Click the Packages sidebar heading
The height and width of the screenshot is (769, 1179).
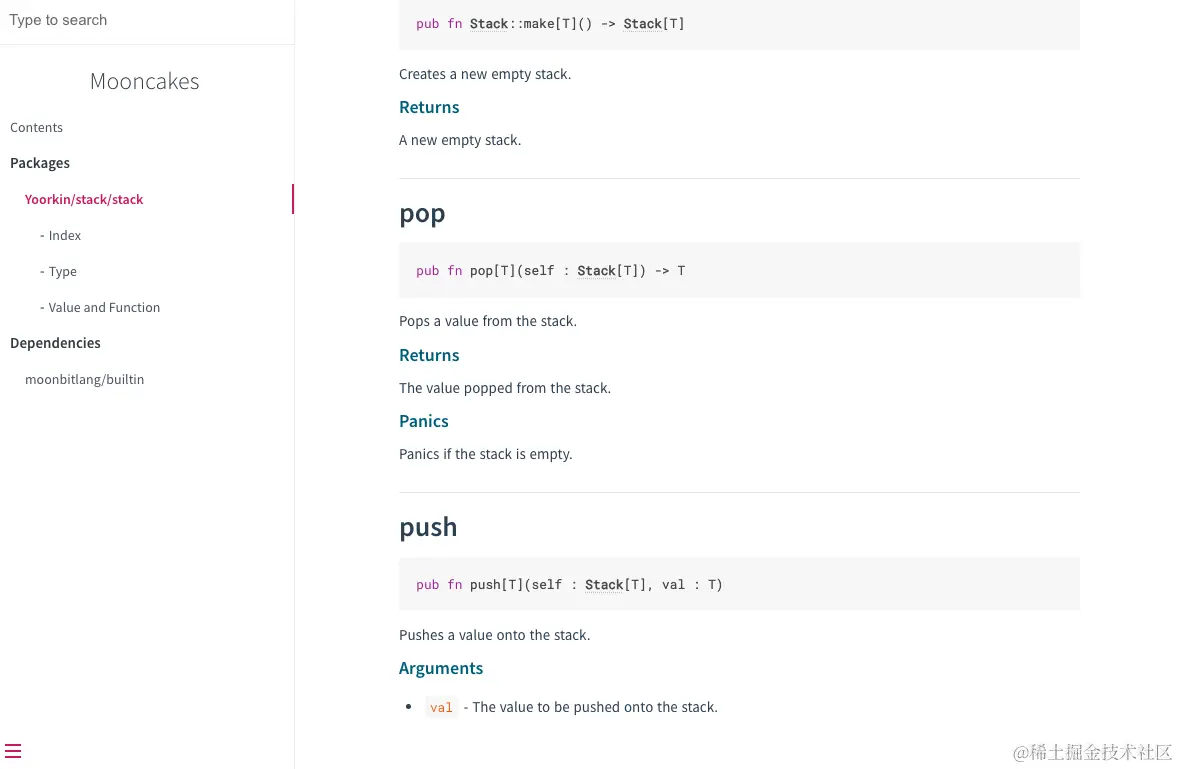40,163
